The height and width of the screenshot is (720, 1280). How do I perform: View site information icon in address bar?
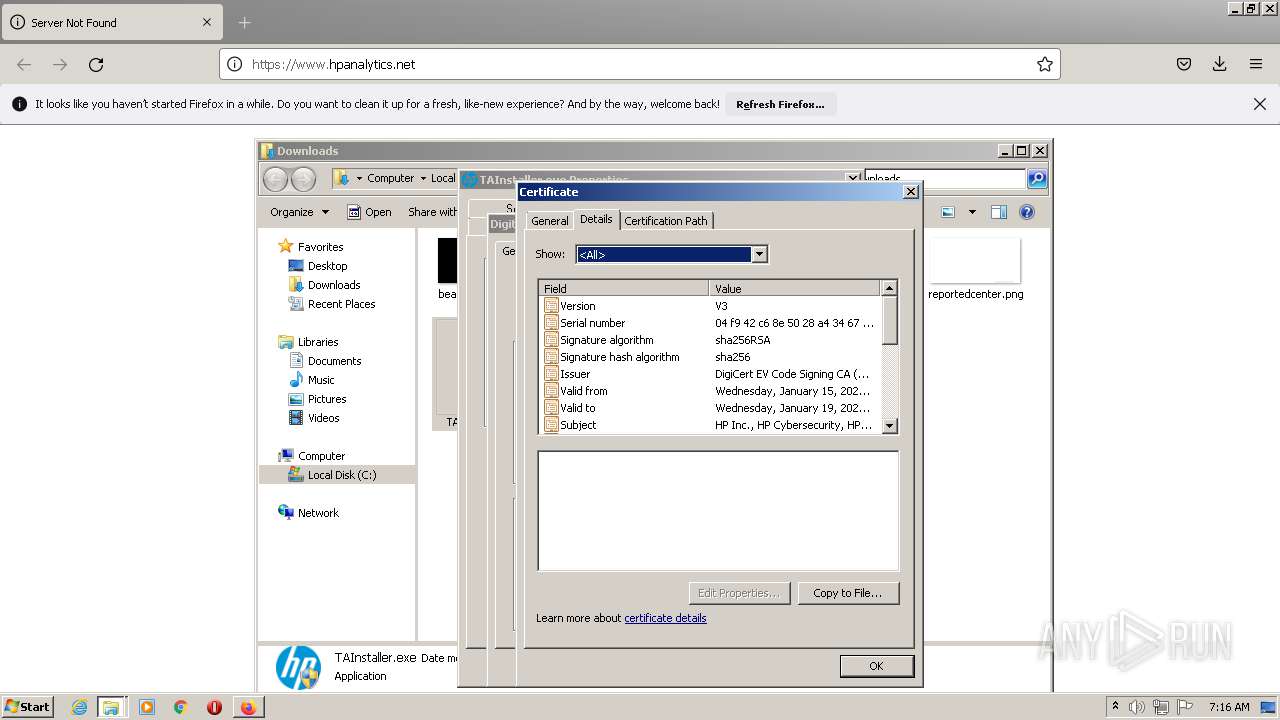235,64
